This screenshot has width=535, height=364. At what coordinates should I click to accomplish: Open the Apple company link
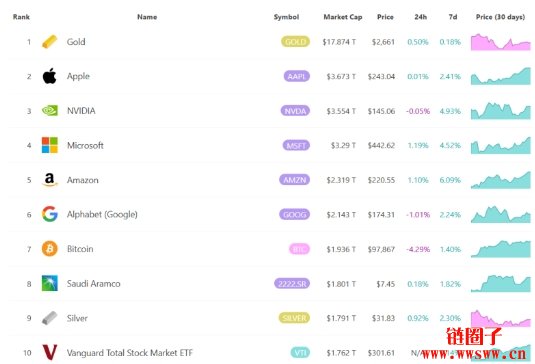tap(78, 76)
